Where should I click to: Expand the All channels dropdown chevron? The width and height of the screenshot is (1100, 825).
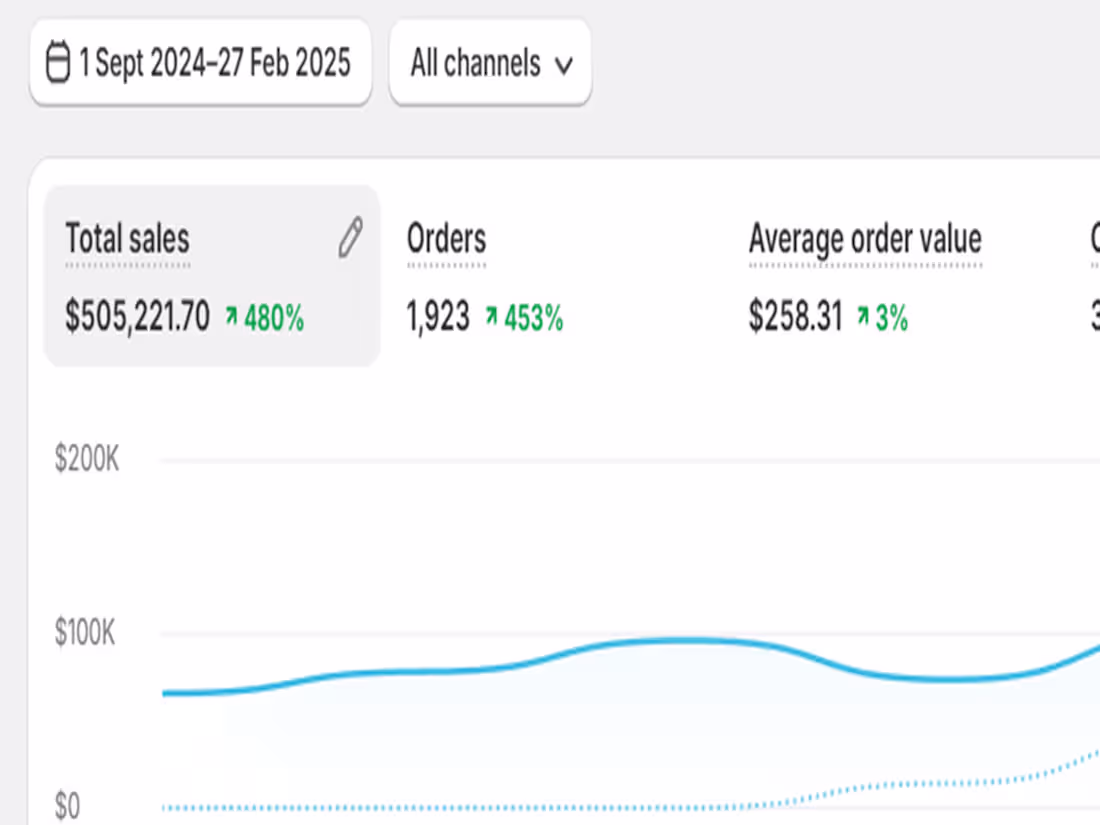(x=565, y=65)
